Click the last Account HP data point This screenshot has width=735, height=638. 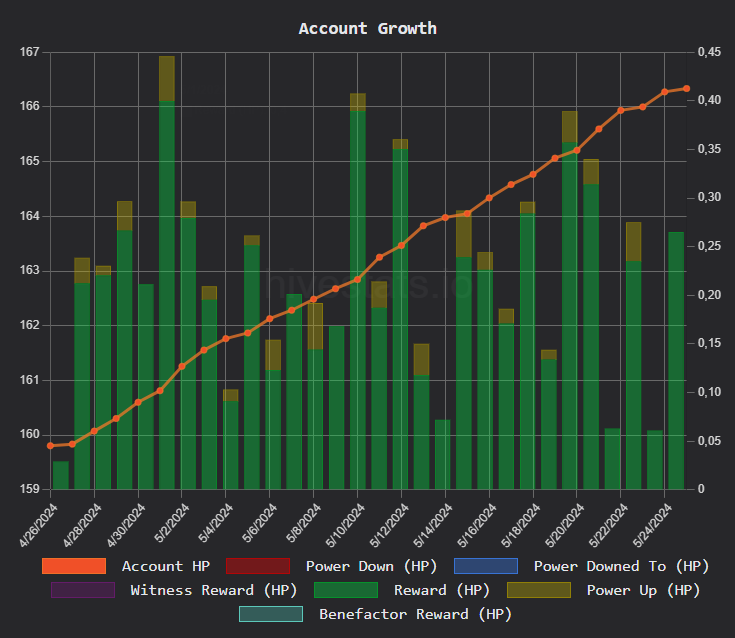click(686, 89)
